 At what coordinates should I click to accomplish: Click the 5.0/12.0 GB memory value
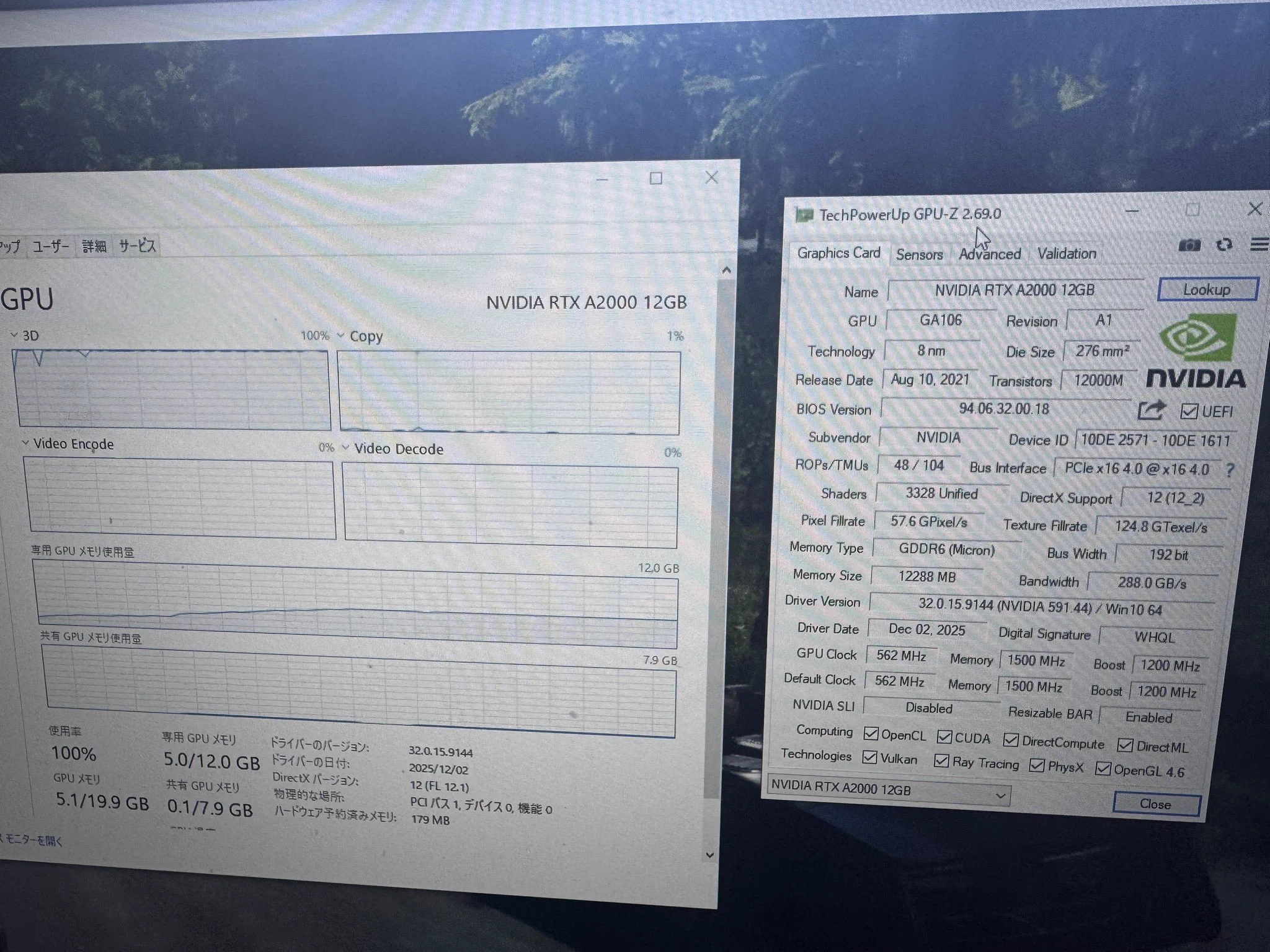[x=211, y=761]
